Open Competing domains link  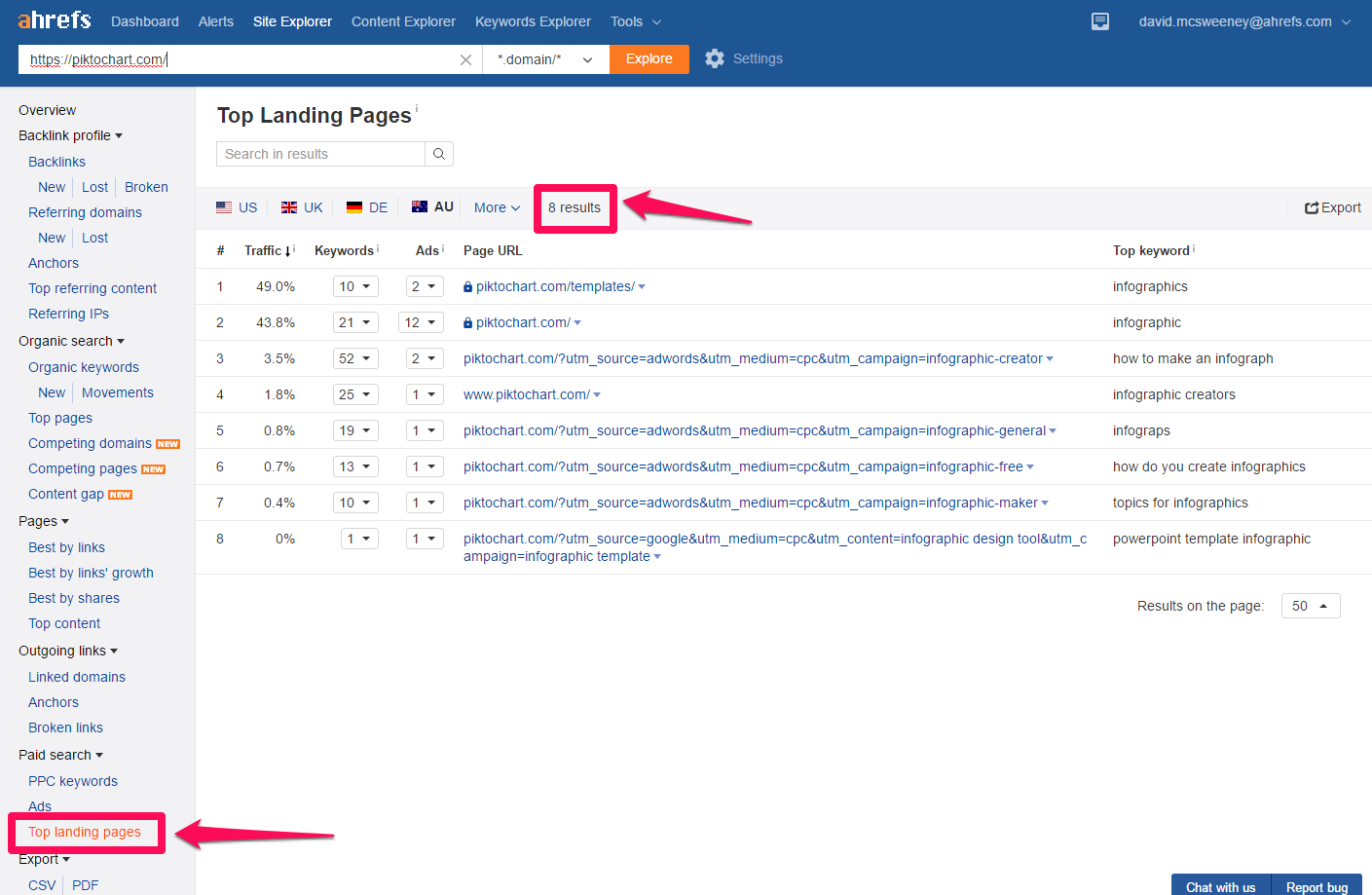click(90, 443)
